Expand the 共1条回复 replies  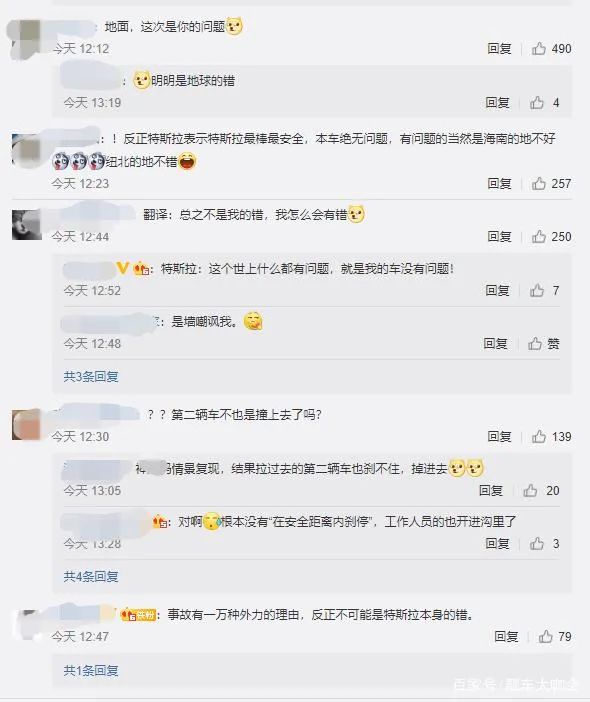click(91, 670)
